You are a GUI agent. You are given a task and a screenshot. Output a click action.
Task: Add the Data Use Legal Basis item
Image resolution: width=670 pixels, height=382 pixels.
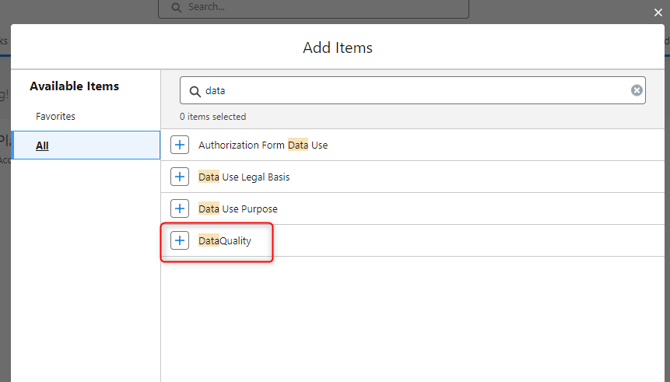(179, 176)
